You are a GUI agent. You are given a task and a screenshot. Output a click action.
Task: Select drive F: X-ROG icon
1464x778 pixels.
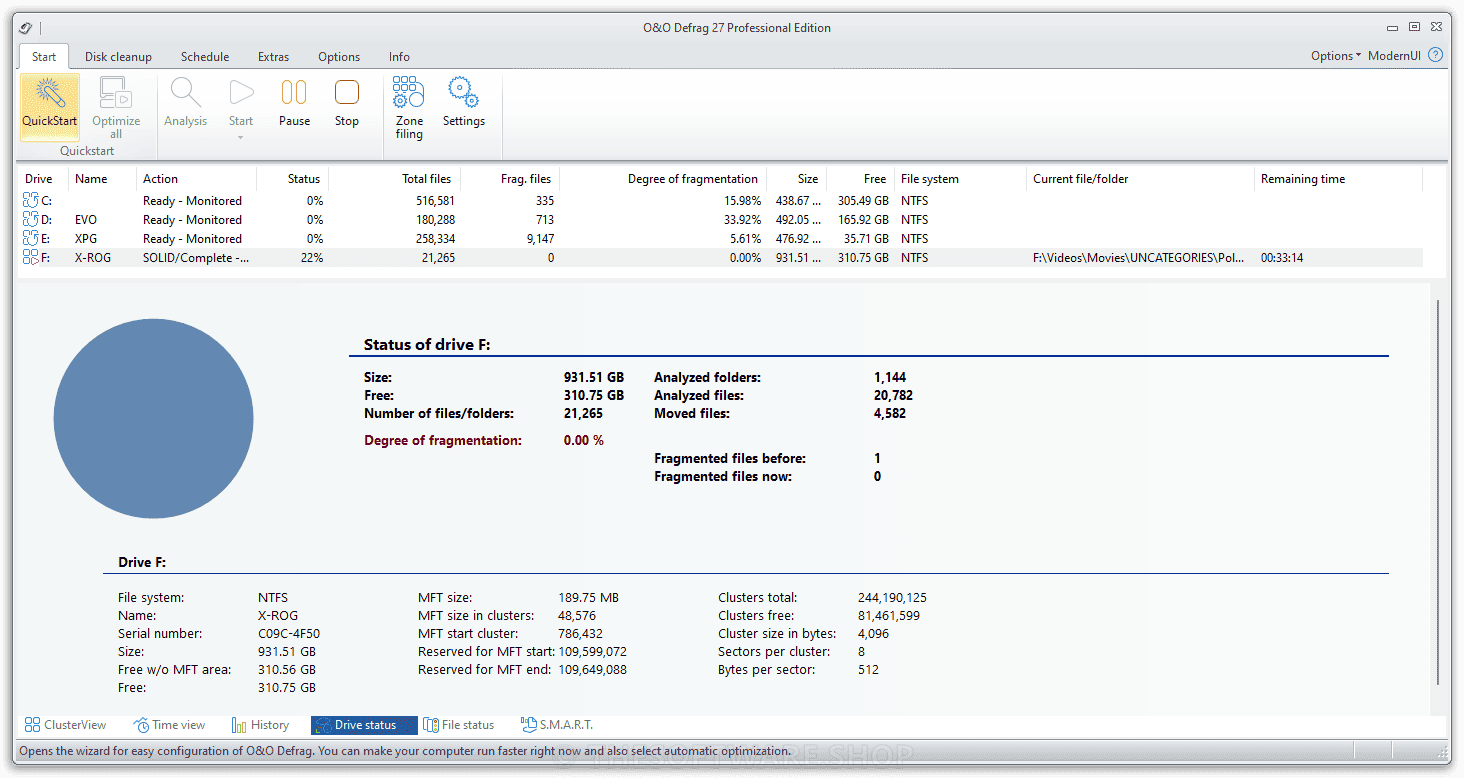click(x=31, y=258)
